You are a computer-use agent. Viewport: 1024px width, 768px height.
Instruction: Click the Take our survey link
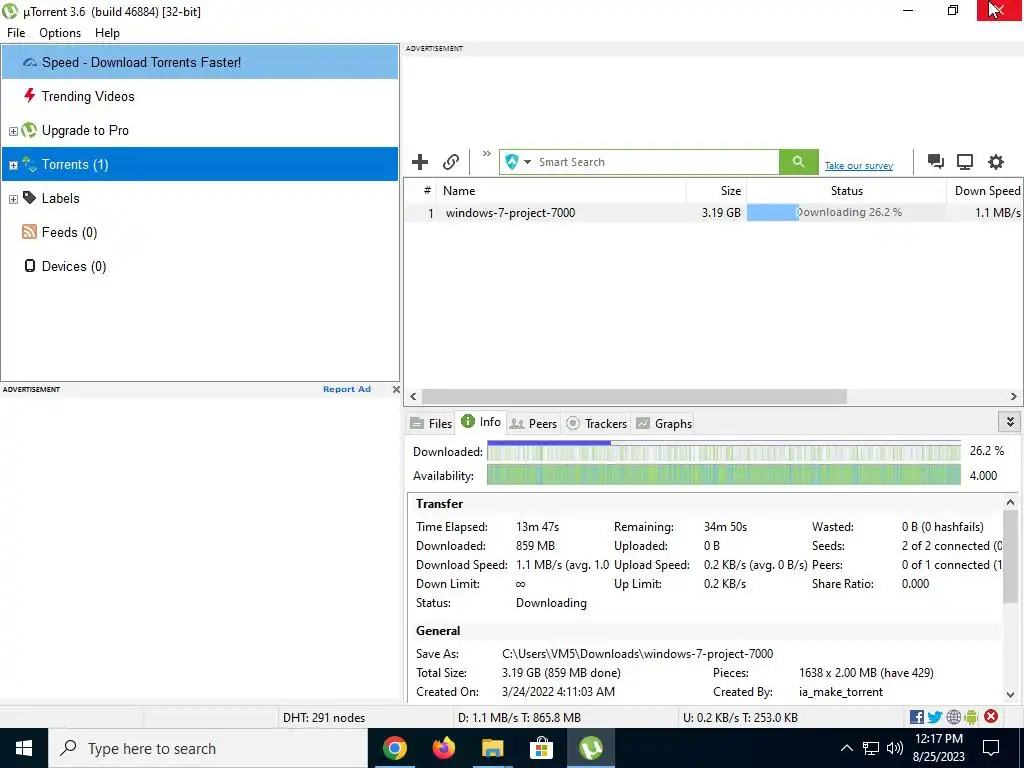(x=858, y=166)
